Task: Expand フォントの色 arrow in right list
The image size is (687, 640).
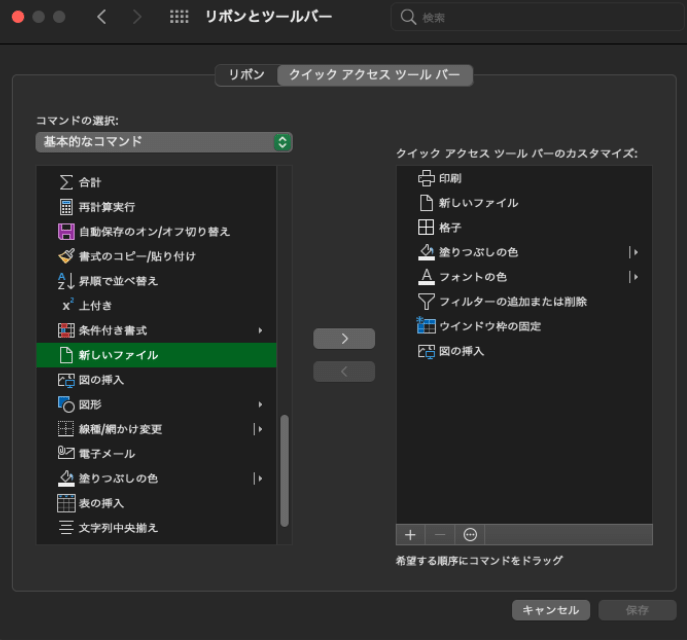Action: click(634, 277)
